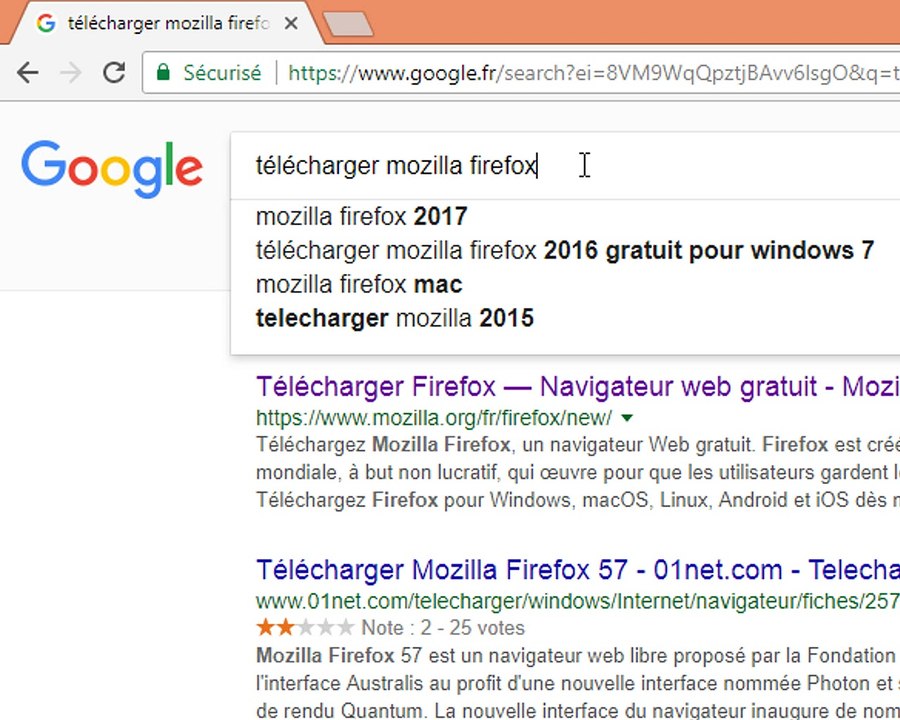Click the forward navigation arrow
The image size is (900, 720).
pos(71,73)
